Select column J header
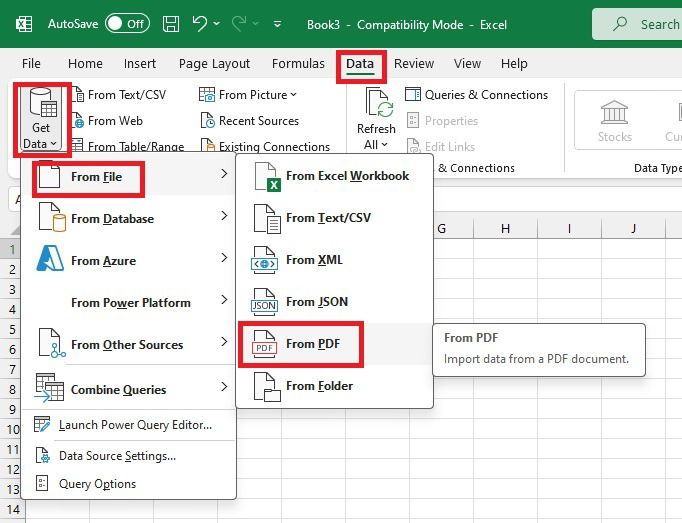 [x=633, y=228]
